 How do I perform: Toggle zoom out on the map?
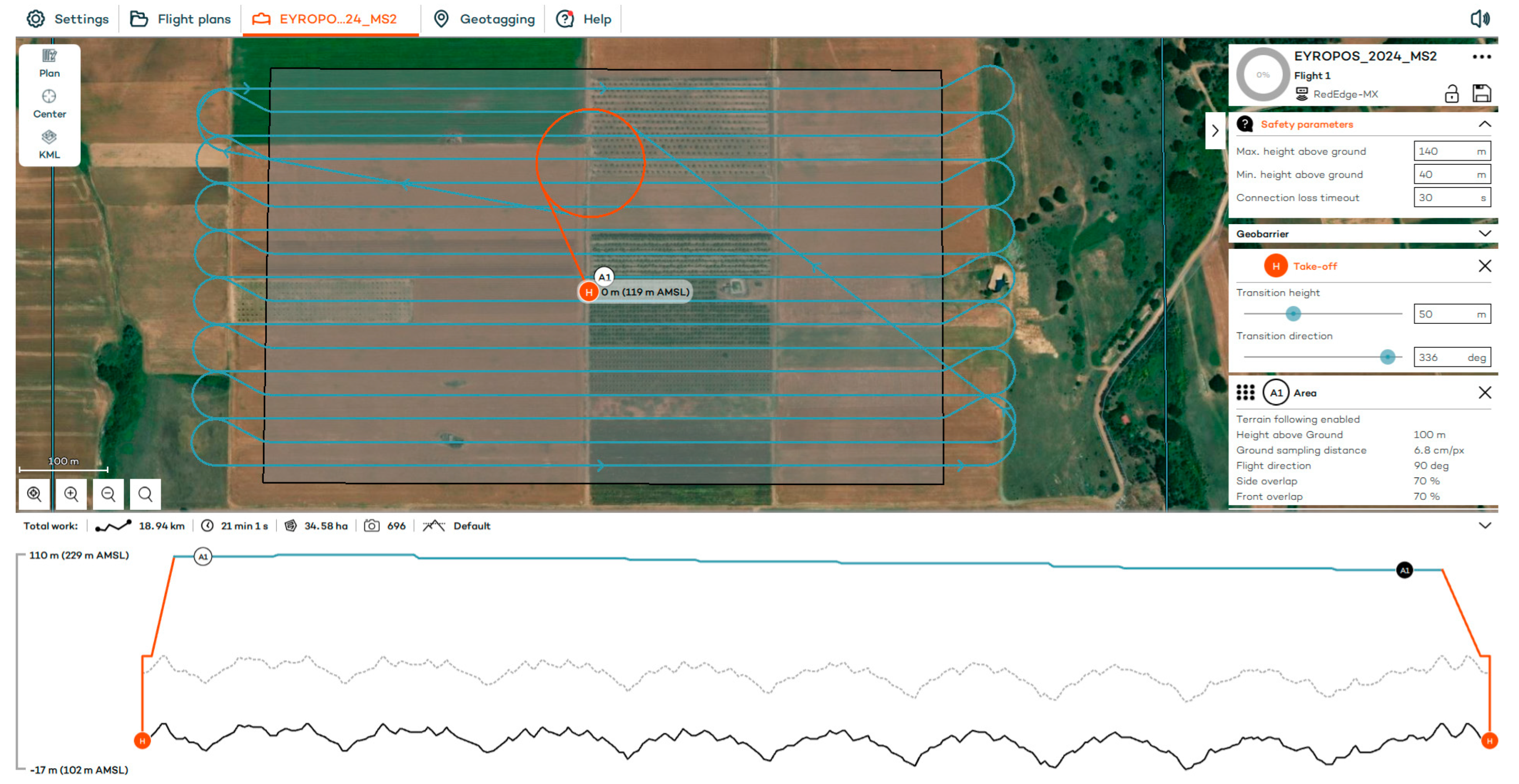tap(108, 494)
